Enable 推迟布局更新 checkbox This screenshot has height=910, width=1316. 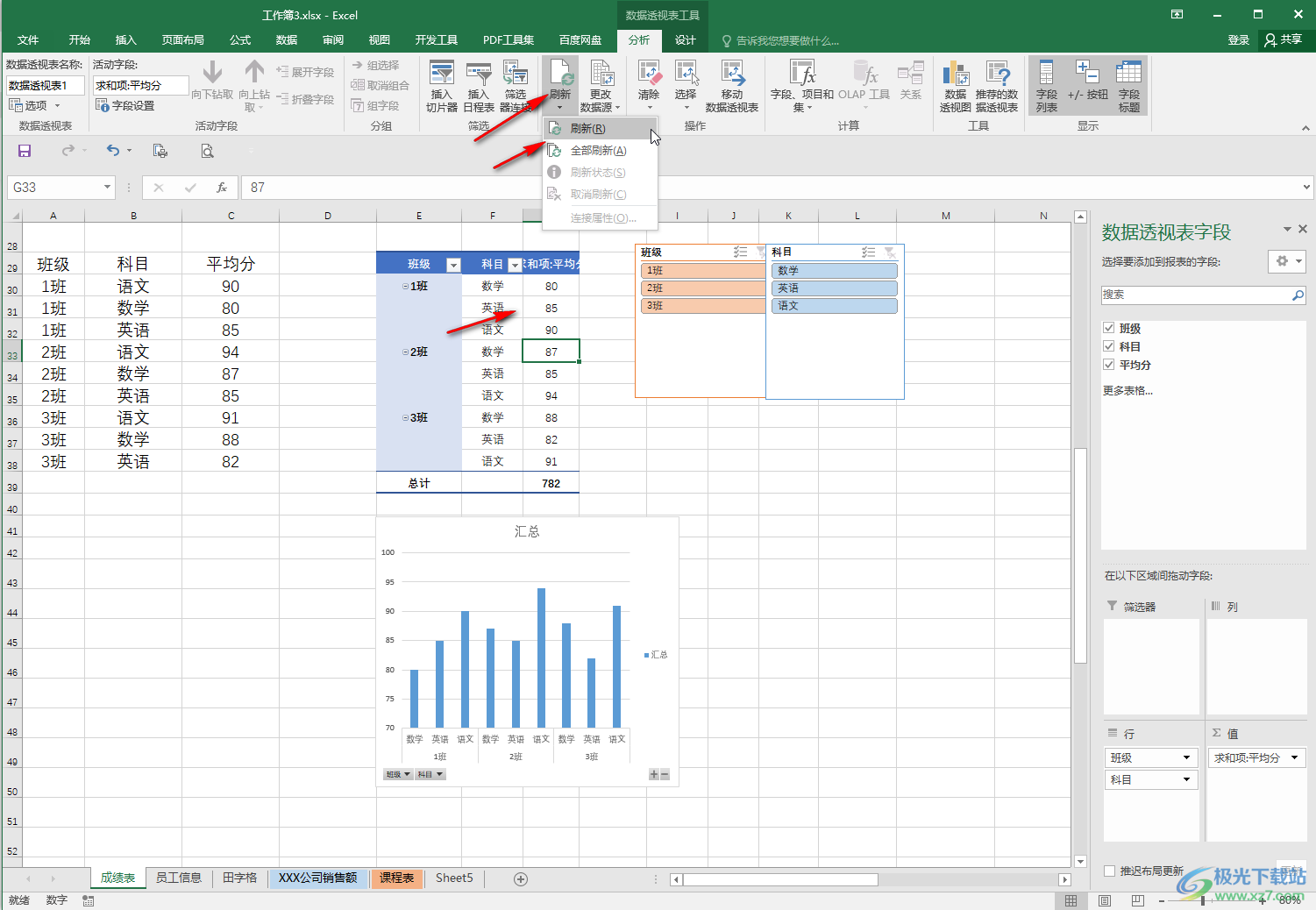point(1110,871)
